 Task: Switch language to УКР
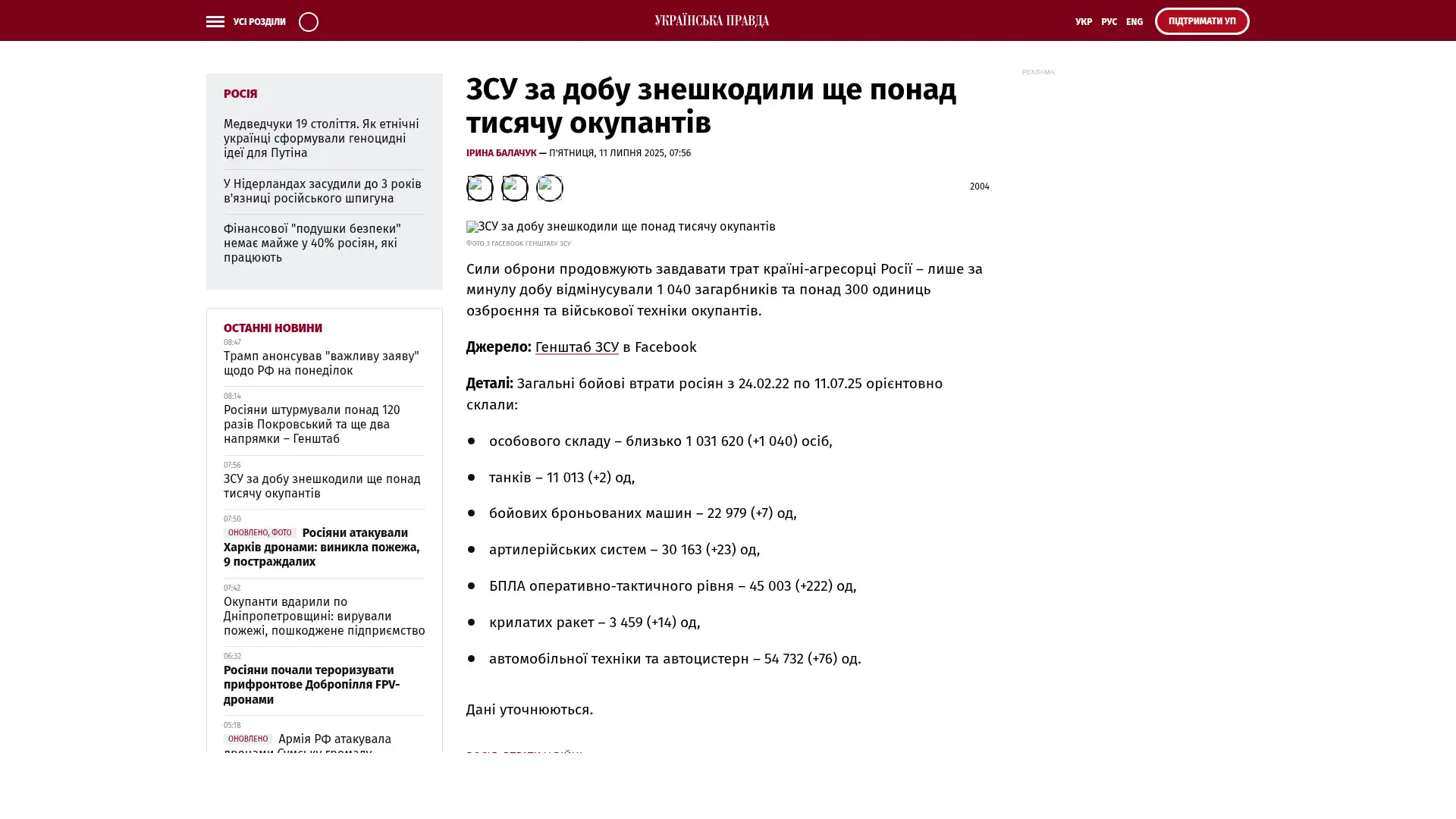1083,22
